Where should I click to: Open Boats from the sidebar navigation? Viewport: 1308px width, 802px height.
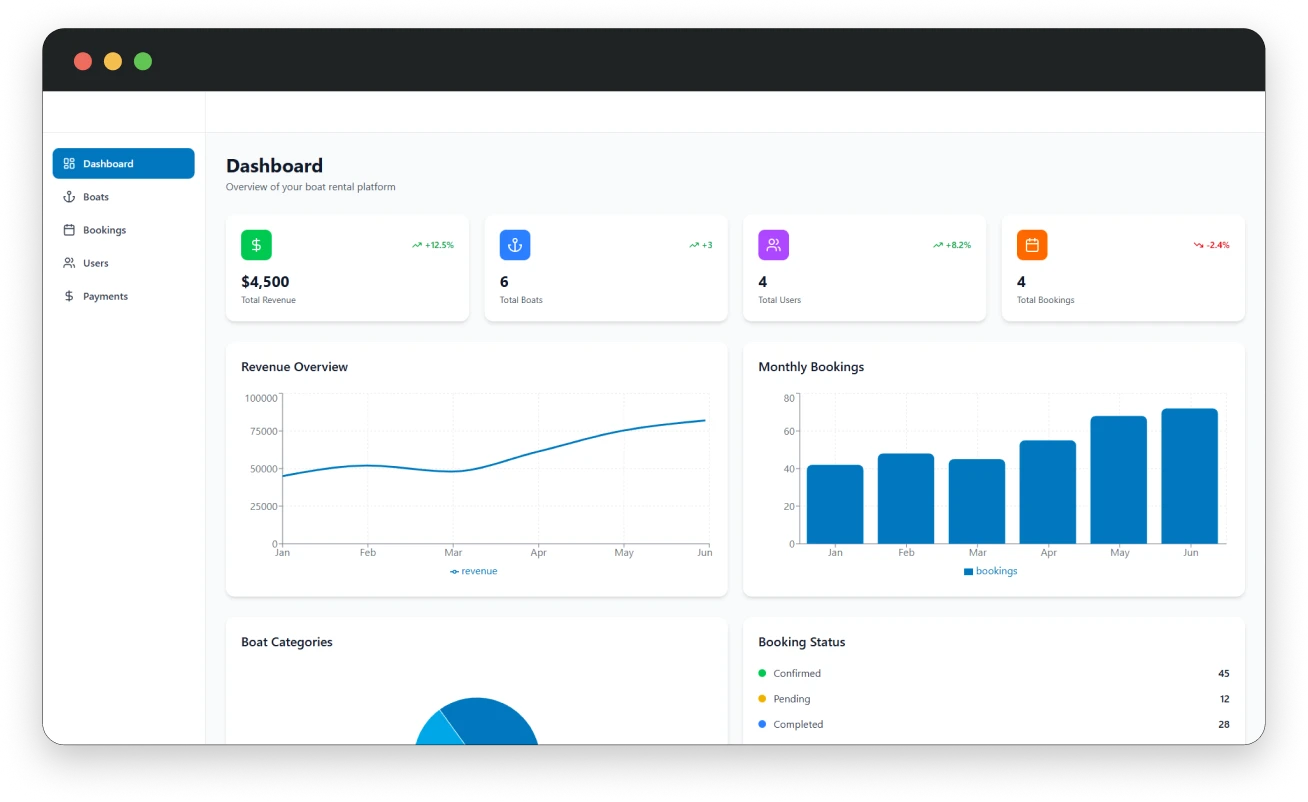[x=96, y=196]
